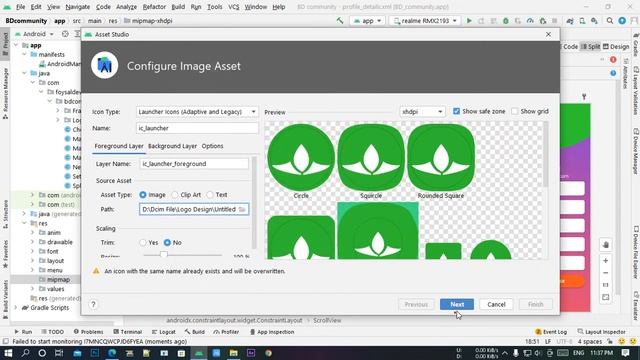Open the Windows taskbar search icon
This screenshot has width=640, height=360.
[x=25, y=353]
